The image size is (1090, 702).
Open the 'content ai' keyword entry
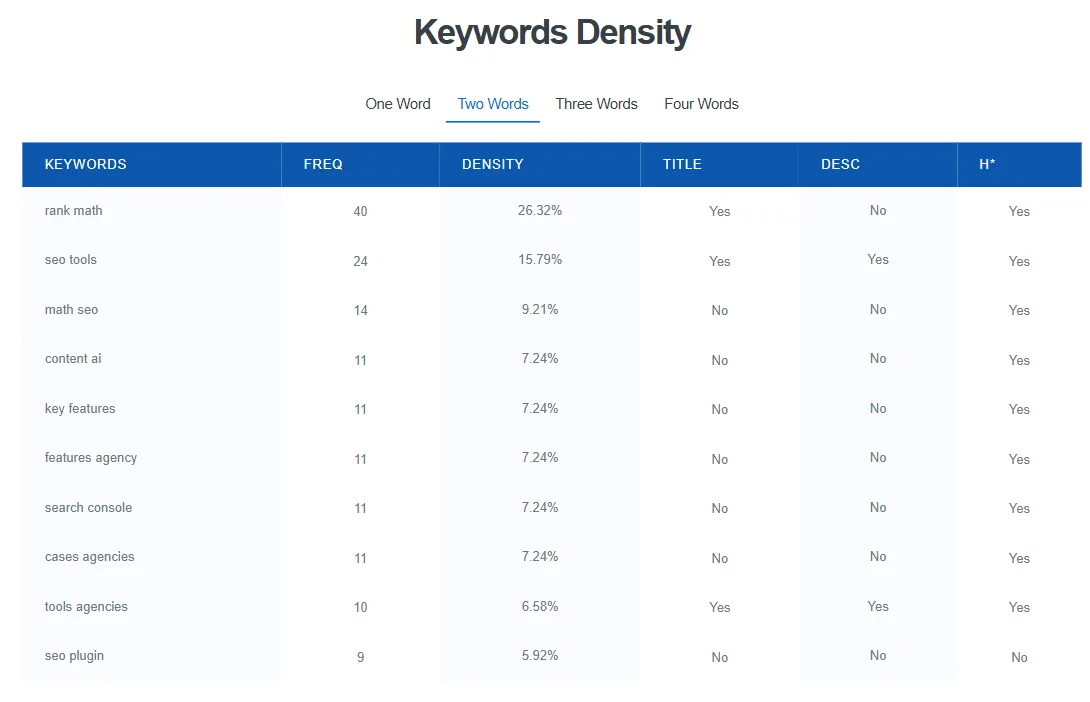tap(72, 358)
